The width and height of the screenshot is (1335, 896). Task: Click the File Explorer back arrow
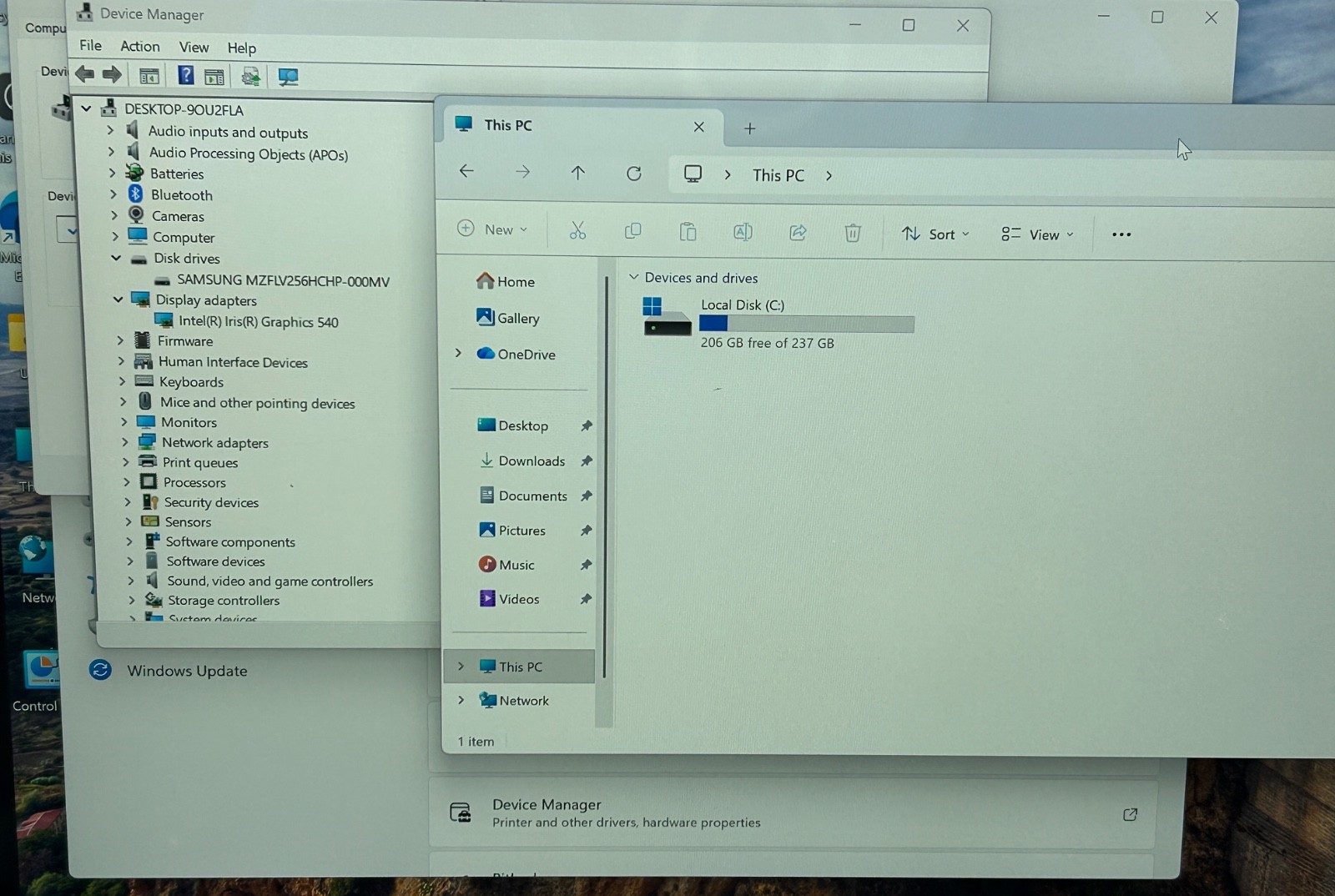[466, 171]
